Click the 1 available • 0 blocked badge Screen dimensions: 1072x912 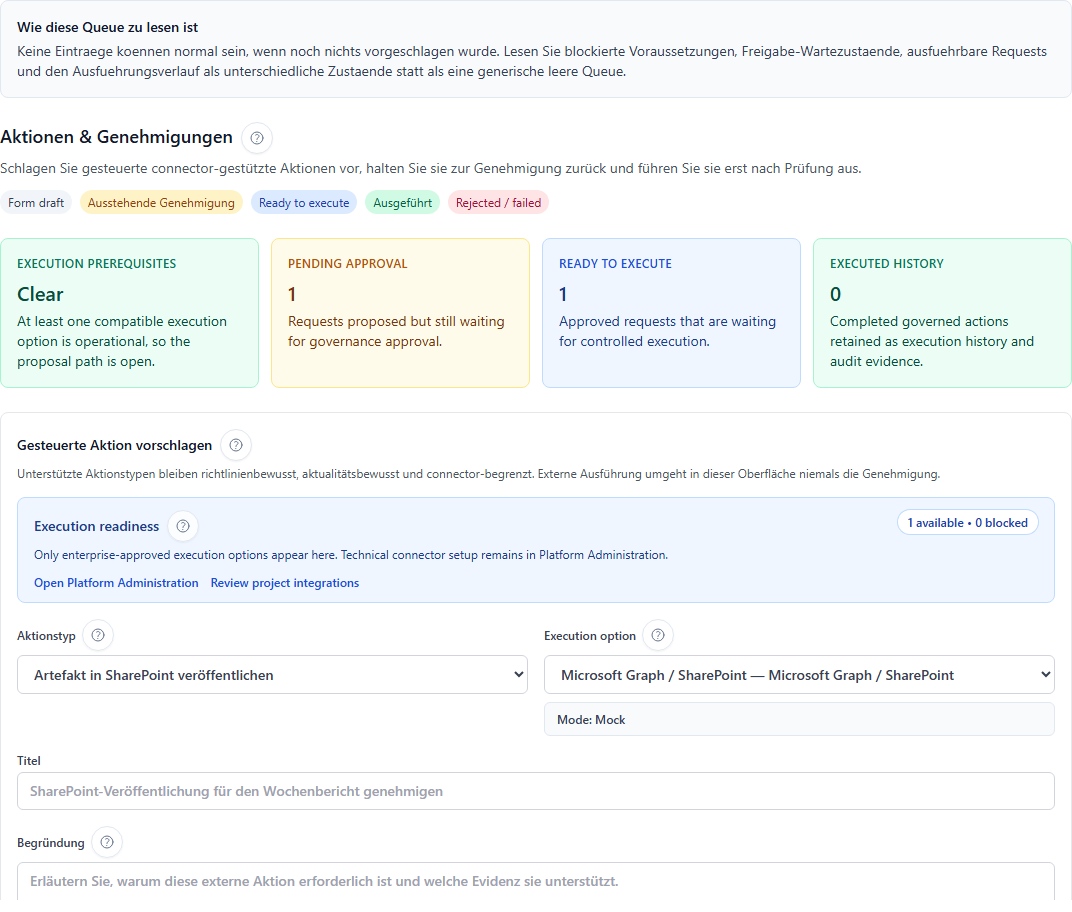pyautogui.click(x=967, y=523)
